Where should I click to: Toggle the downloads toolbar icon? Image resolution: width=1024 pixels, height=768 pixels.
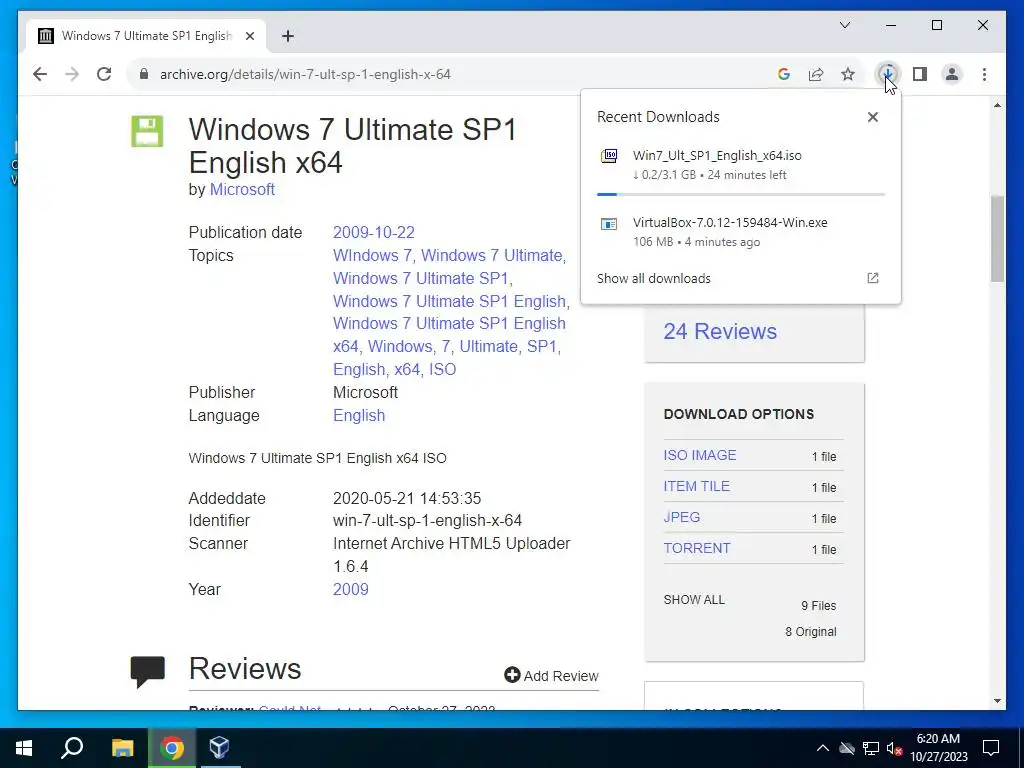click(888, 74)
